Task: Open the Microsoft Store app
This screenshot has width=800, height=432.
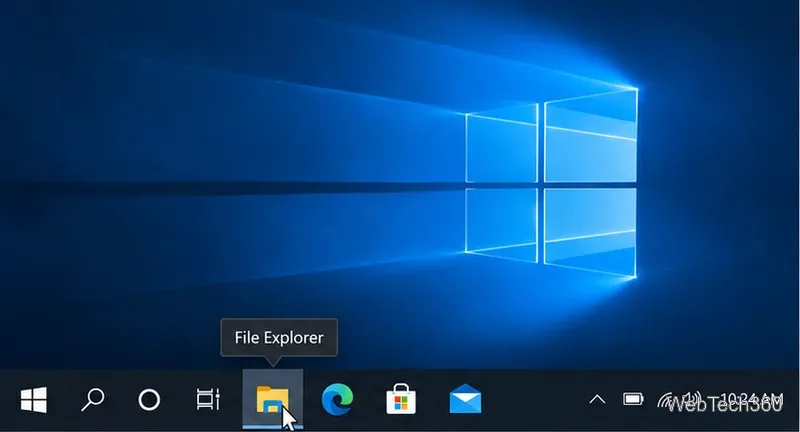Action: click(x=401, y=399)
